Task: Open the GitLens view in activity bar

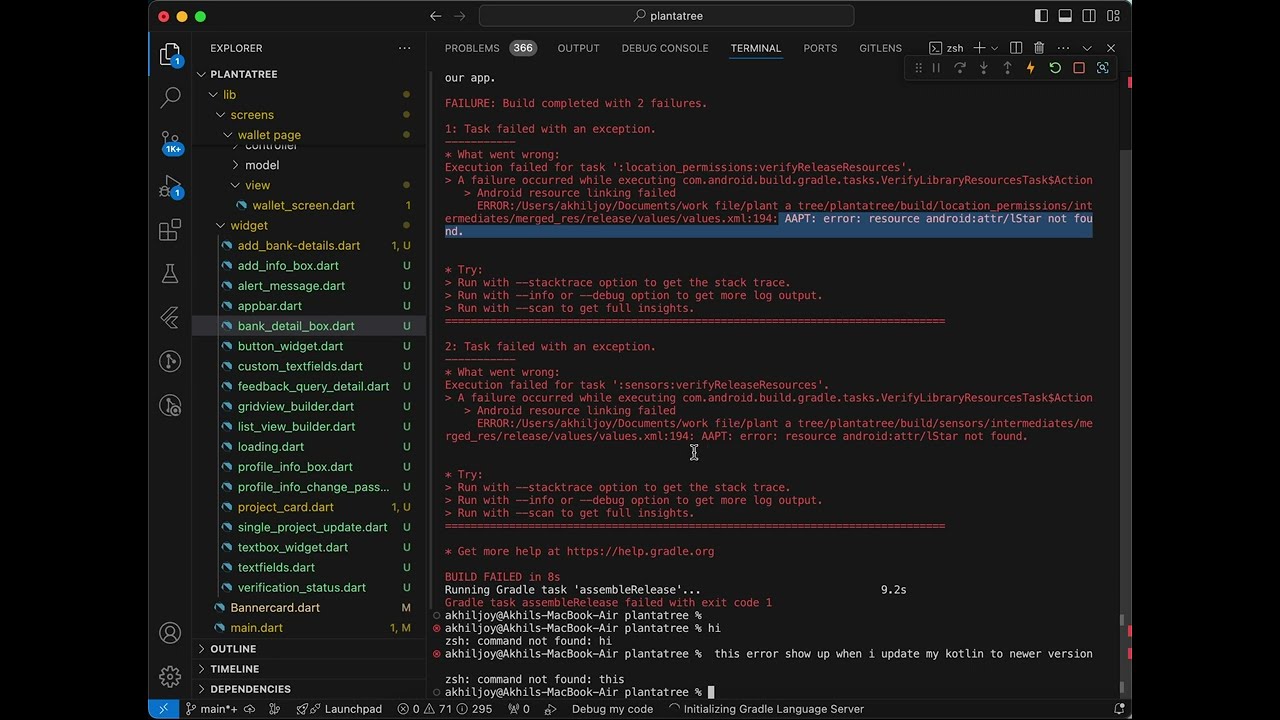Action: point(170,362)
